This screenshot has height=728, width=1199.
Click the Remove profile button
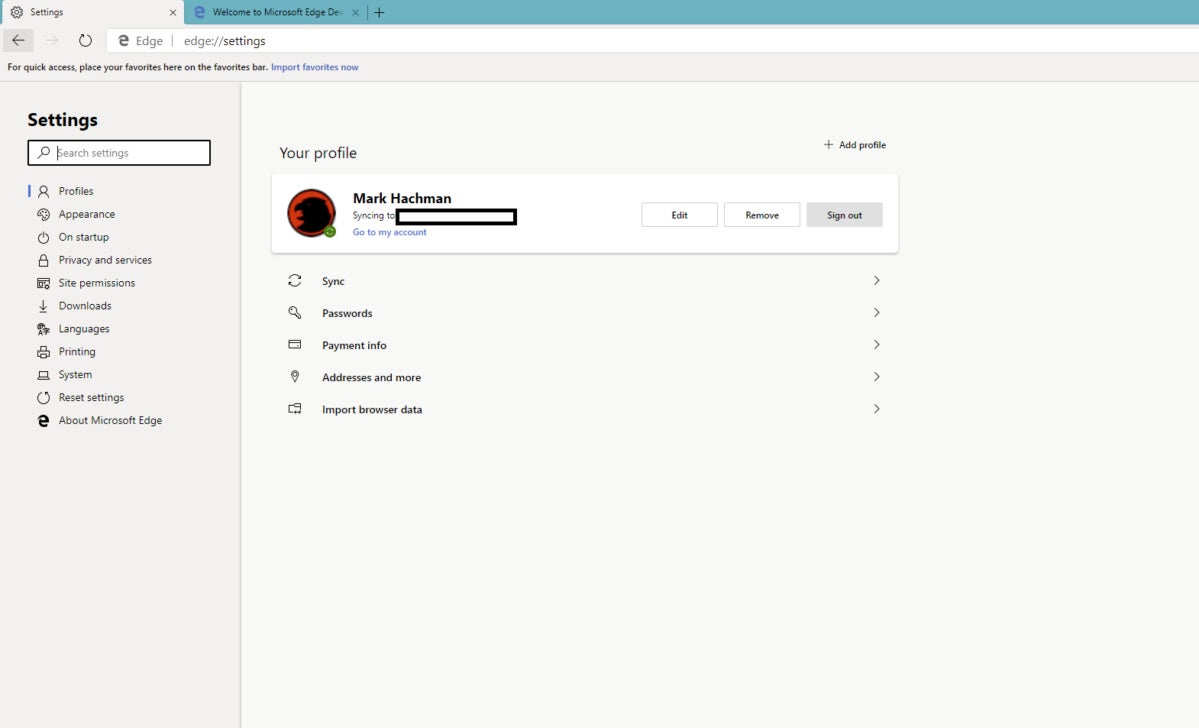[x=762, y=215]
